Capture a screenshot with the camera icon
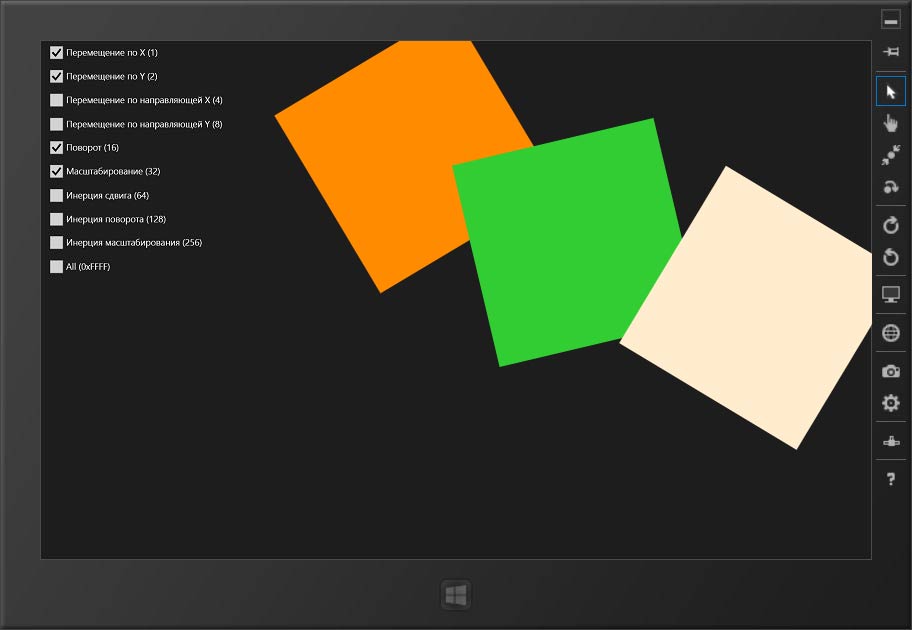The width and height of the screenshot is (912, 630). [x=890, y=371]
